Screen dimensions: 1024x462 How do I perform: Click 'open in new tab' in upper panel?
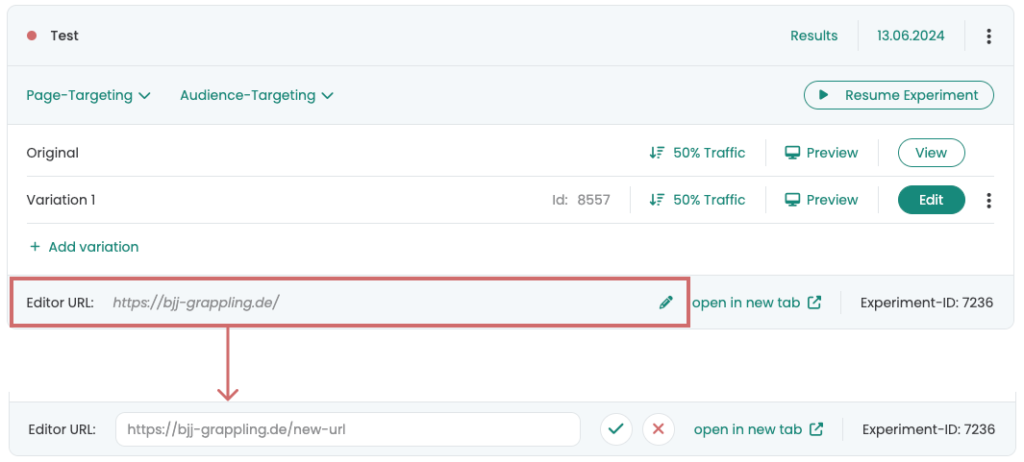pos(756,303)
